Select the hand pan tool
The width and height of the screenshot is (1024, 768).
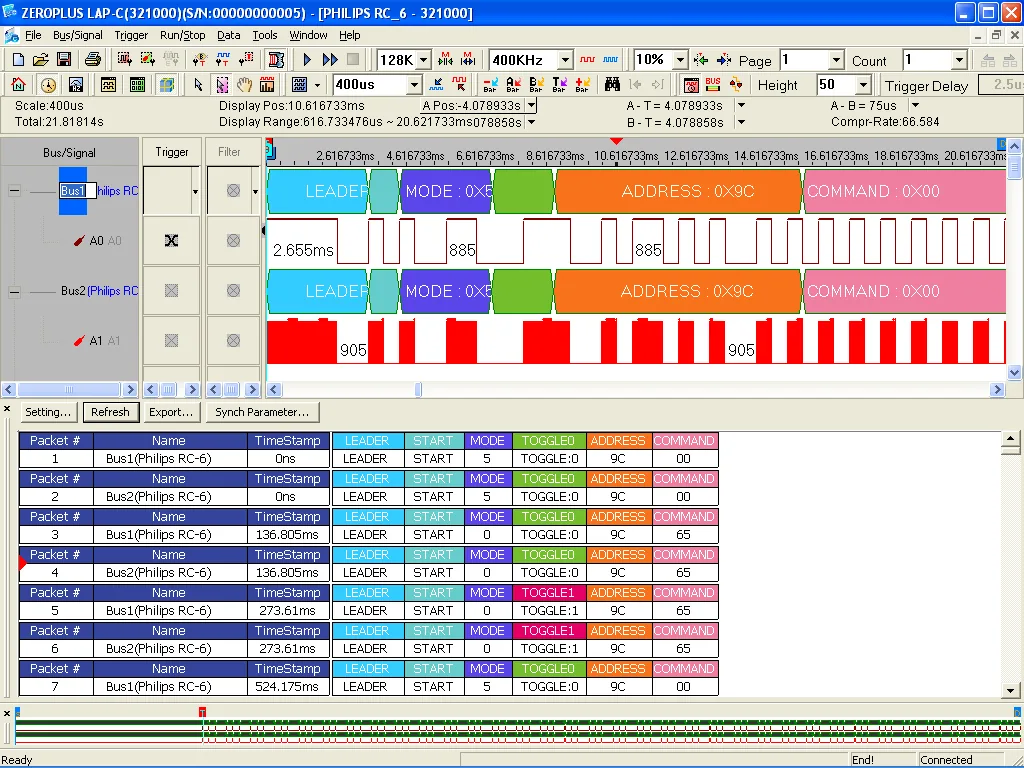[244, 84]
